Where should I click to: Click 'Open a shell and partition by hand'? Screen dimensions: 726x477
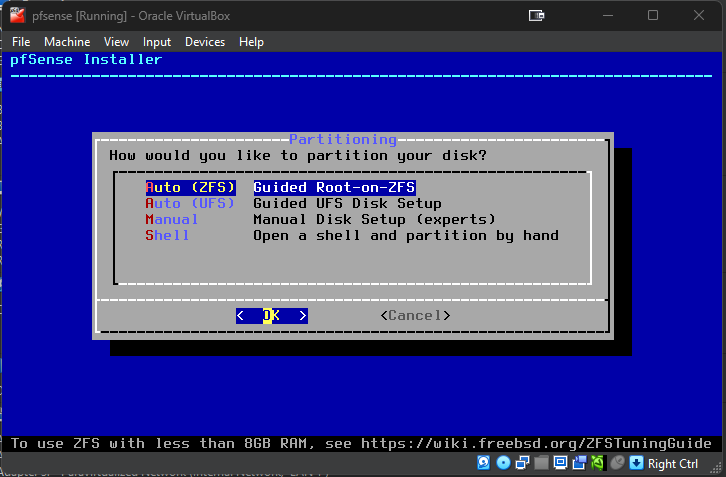coord(406,236)
